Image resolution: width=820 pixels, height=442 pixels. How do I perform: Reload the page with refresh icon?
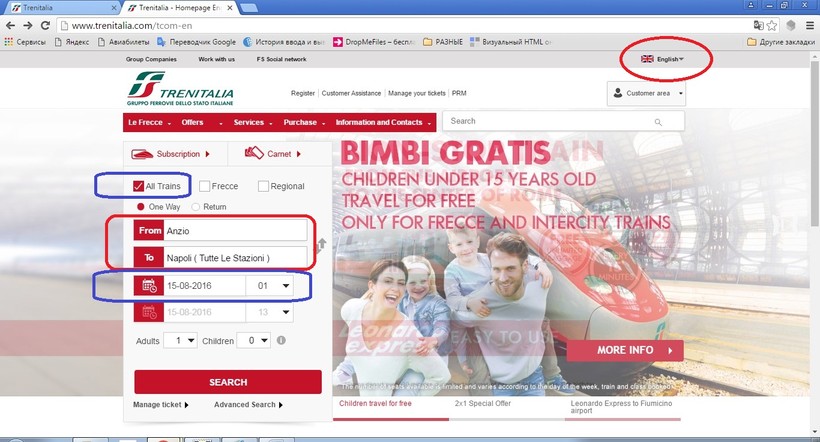coord(45,26)
